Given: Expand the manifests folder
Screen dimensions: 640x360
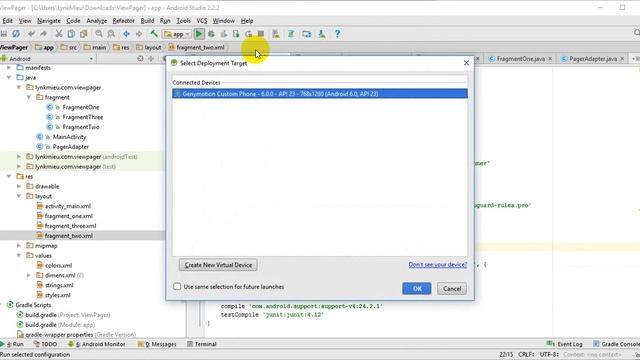Looking at the screenshot, I should (x=9, y=68).
